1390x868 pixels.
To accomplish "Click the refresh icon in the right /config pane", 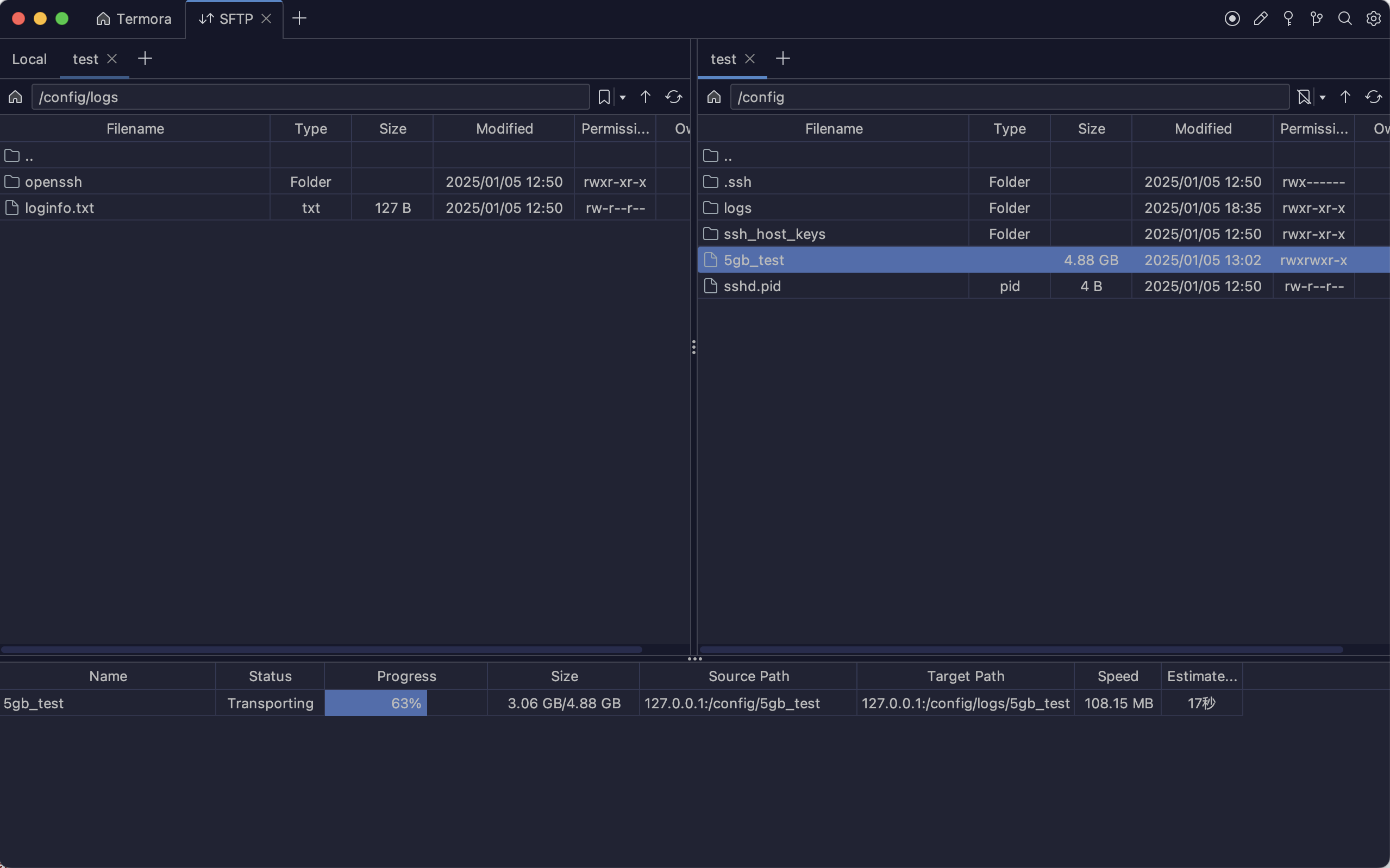I will (1373, 97).
